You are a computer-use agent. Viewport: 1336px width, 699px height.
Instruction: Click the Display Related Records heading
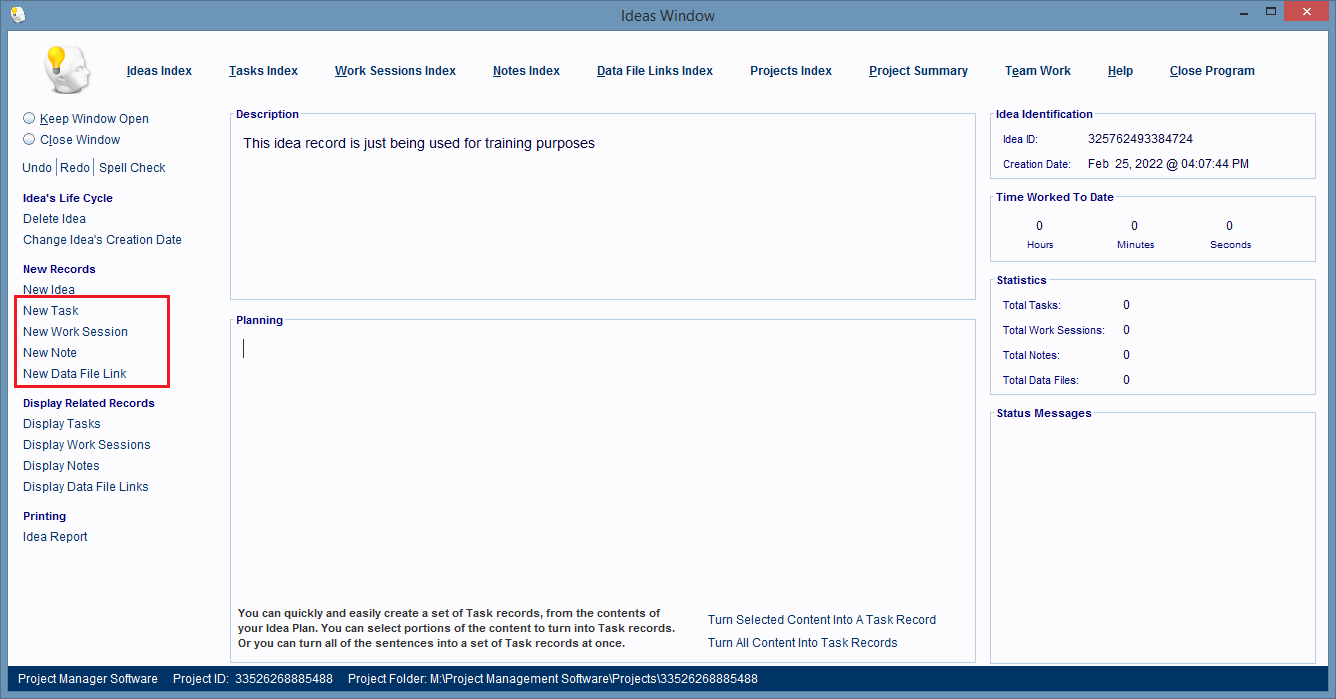tap(89, 403)
